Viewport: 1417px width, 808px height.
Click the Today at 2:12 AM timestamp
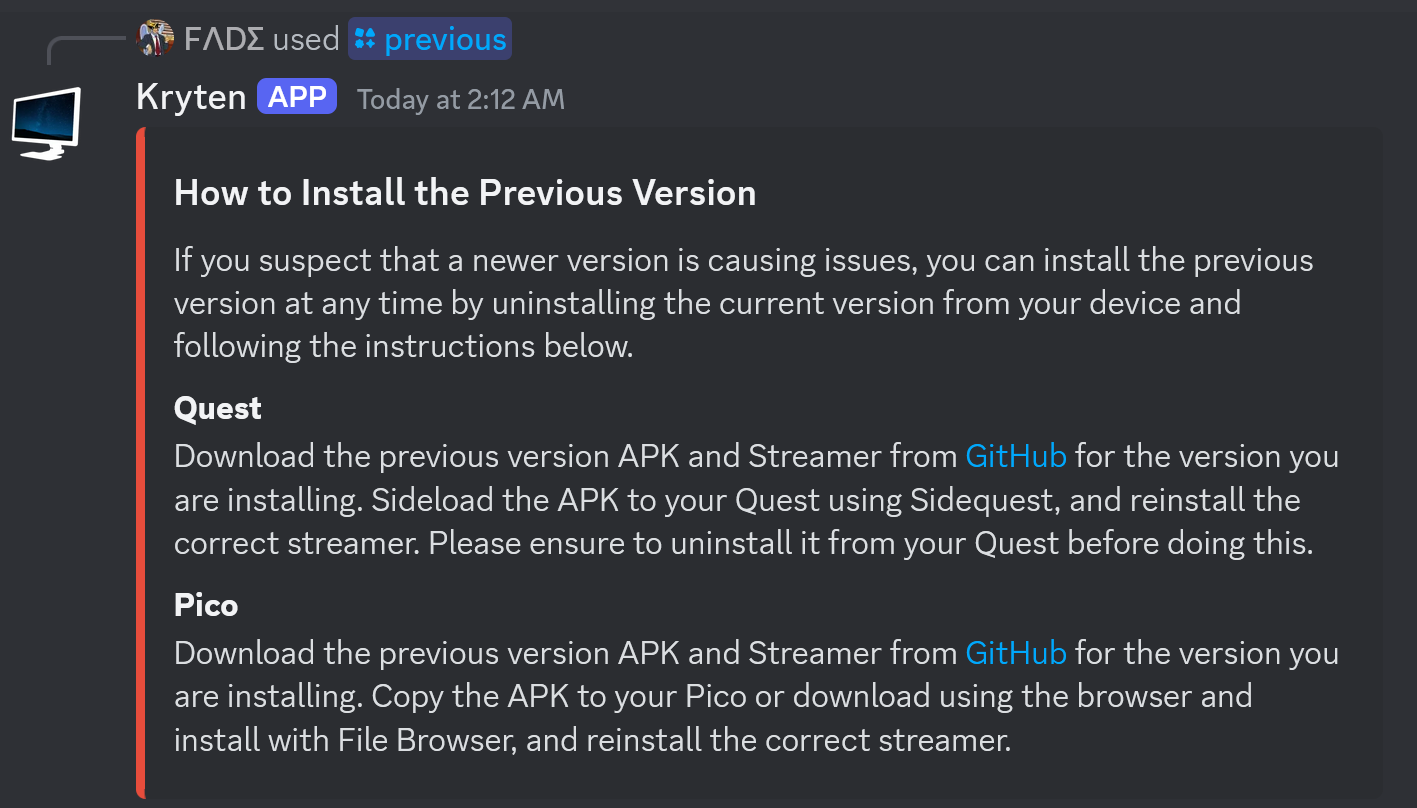click(461, 99)
